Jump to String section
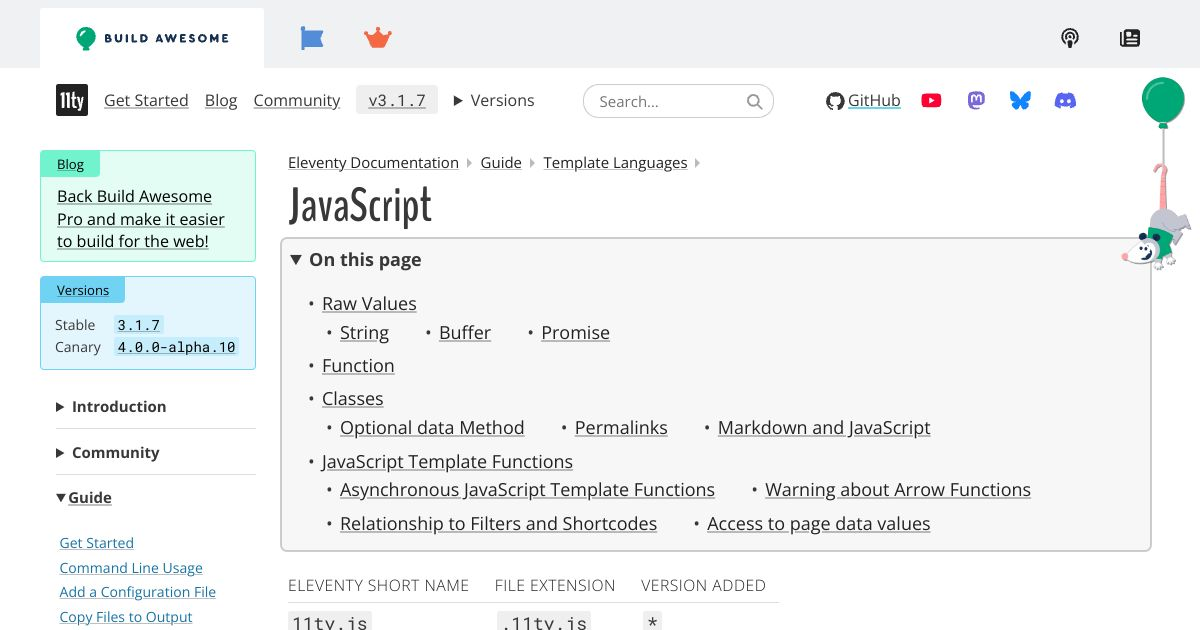The height and width of the screenshot is (630, 1200). tap(364, 332)
